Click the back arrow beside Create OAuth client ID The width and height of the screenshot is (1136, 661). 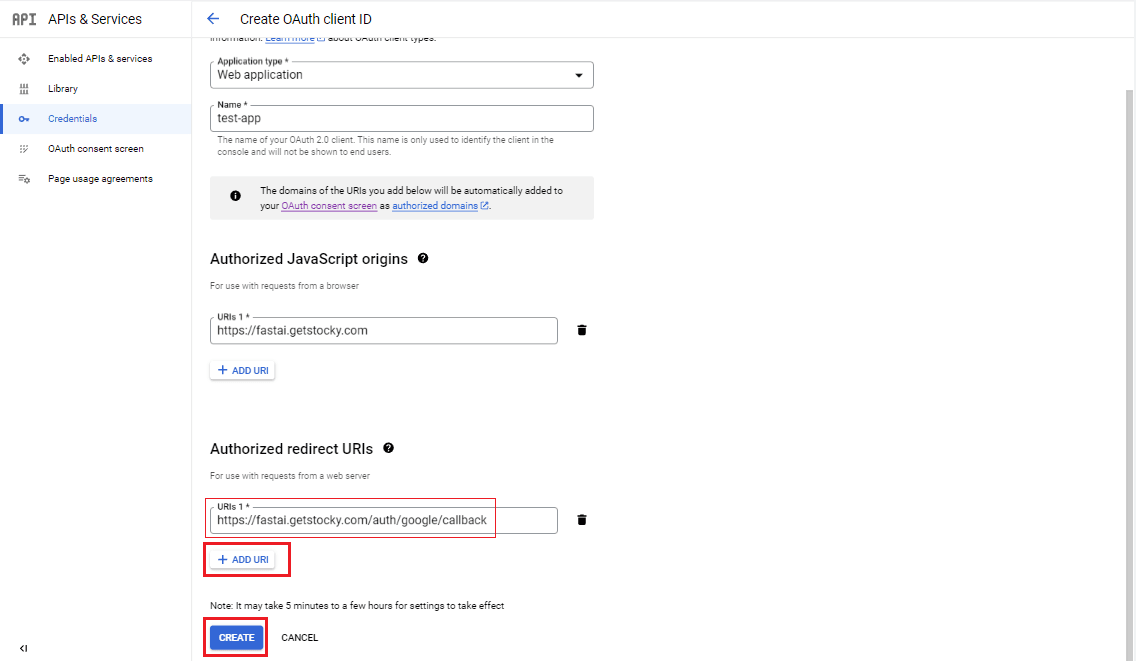212,19
